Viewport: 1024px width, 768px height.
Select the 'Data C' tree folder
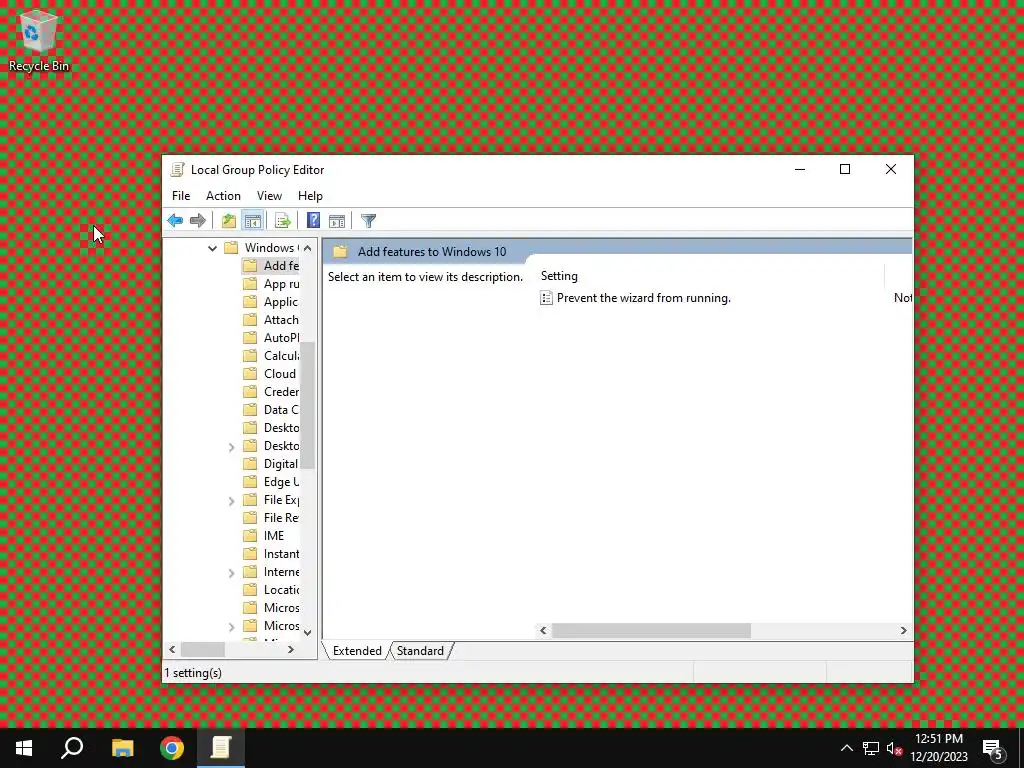coord(281,409)
